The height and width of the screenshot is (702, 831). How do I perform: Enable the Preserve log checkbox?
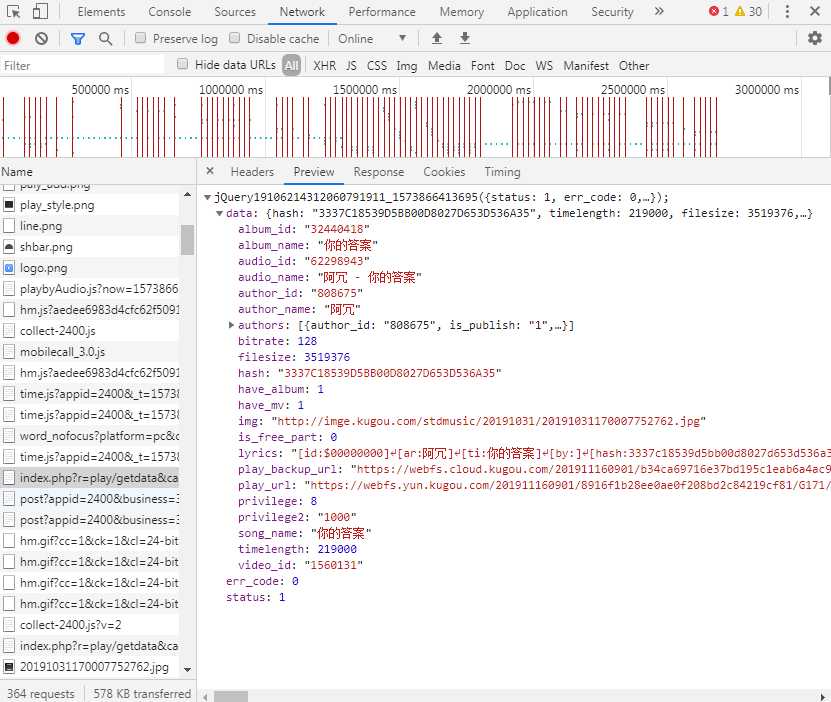pos(141,39)
